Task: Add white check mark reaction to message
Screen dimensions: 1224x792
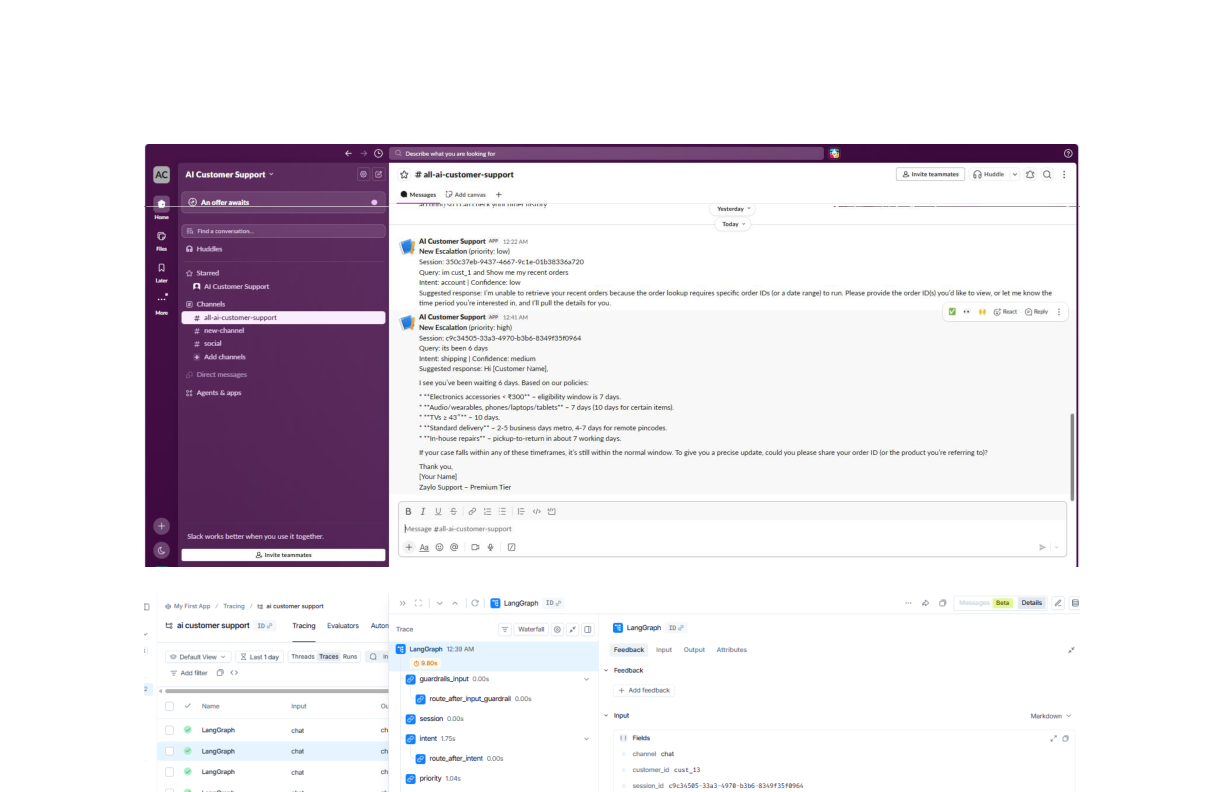Action: 952,312
